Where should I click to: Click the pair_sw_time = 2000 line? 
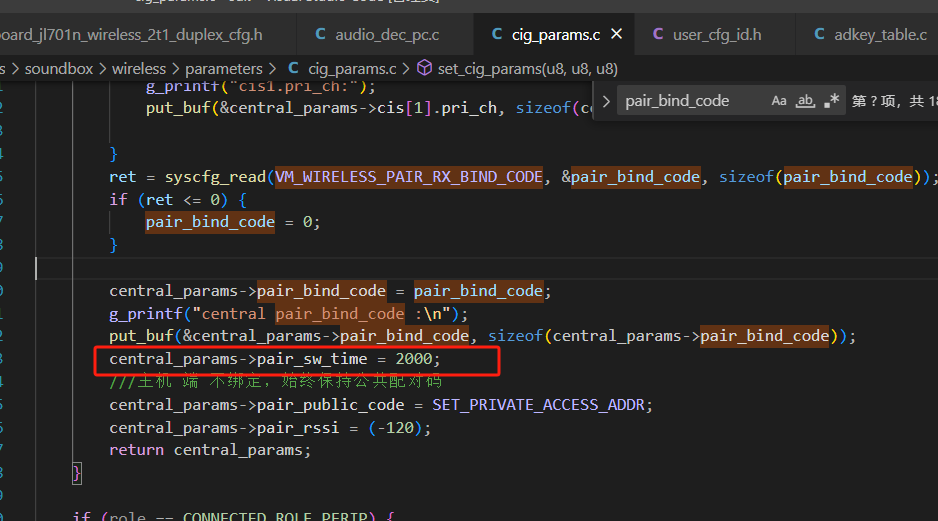pos(275,359)
